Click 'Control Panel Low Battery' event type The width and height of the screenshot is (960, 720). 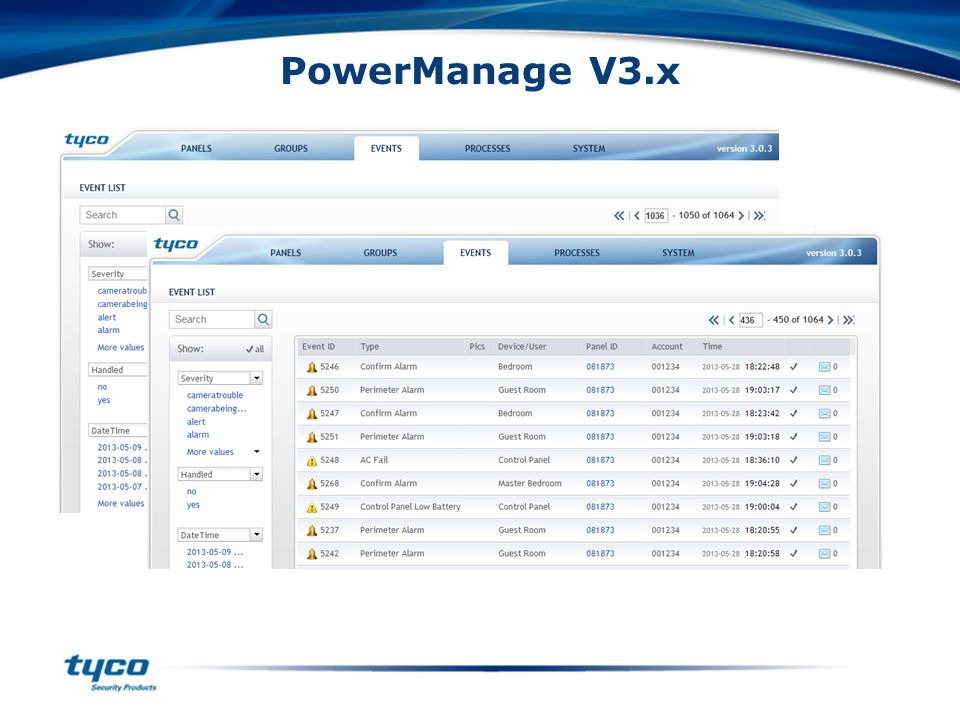pos(410,507)
